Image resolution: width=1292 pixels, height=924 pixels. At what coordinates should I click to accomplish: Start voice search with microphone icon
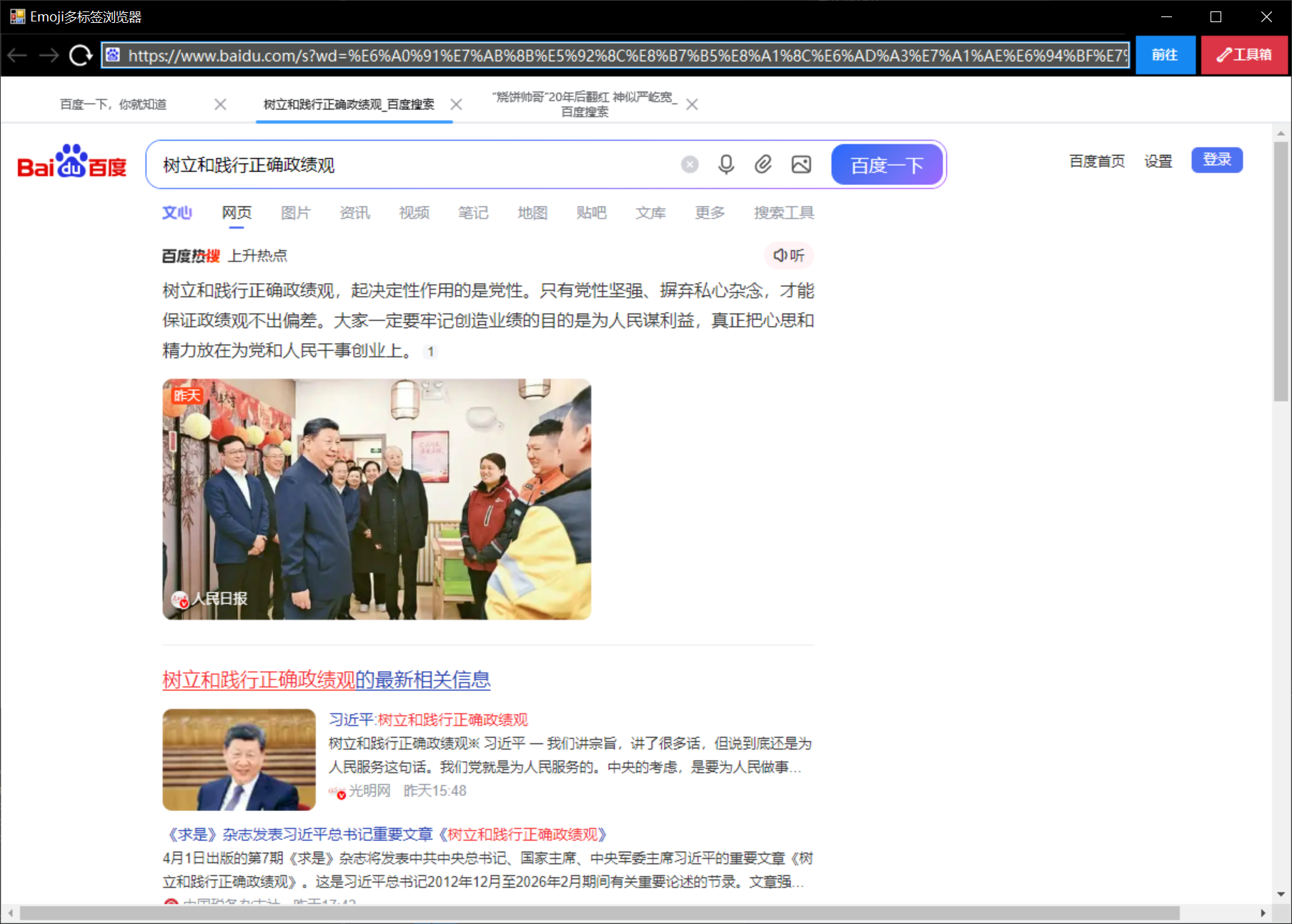[726, 165]
